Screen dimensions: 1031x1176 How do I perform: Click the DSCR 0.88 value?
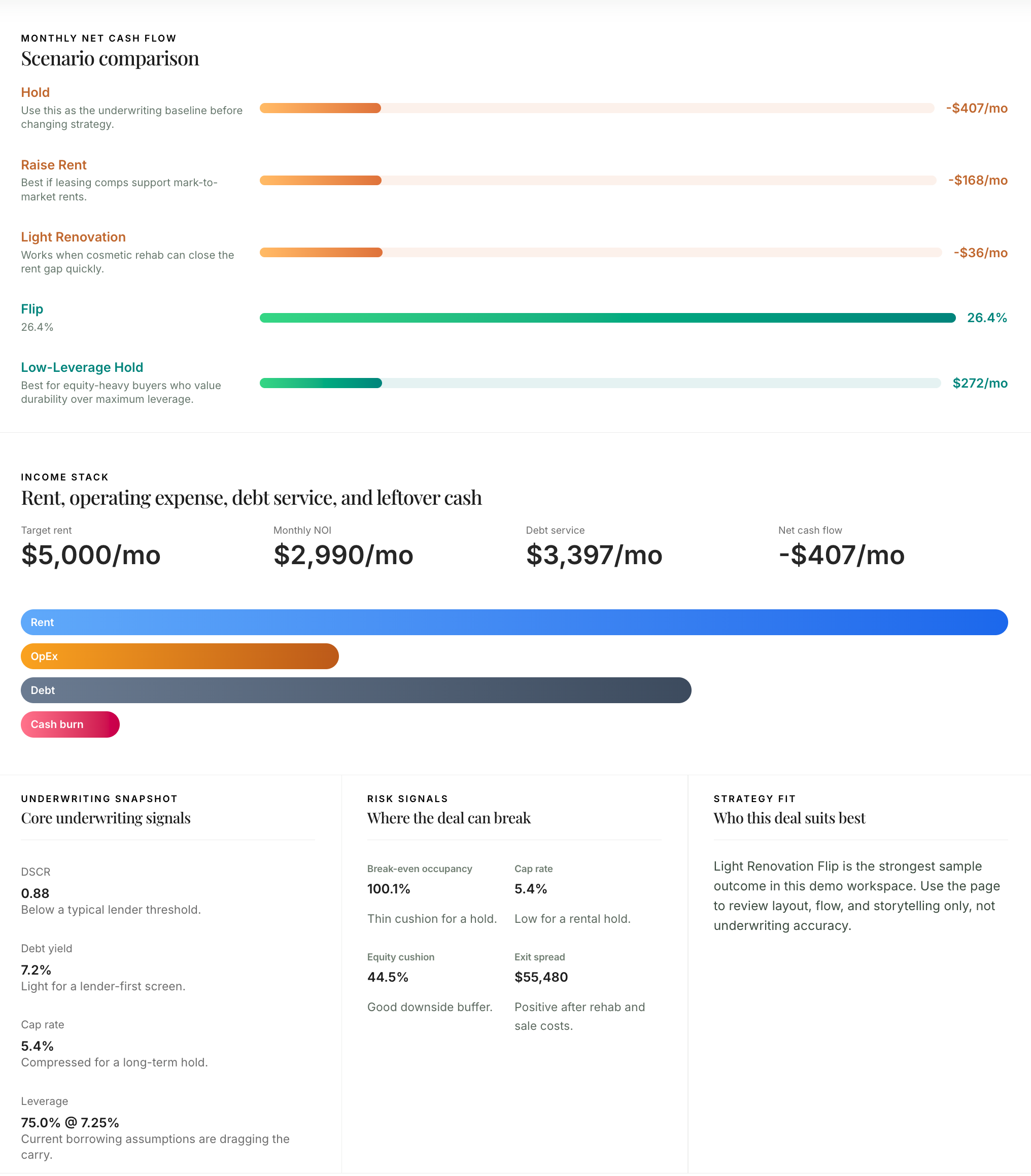[35, 893]
